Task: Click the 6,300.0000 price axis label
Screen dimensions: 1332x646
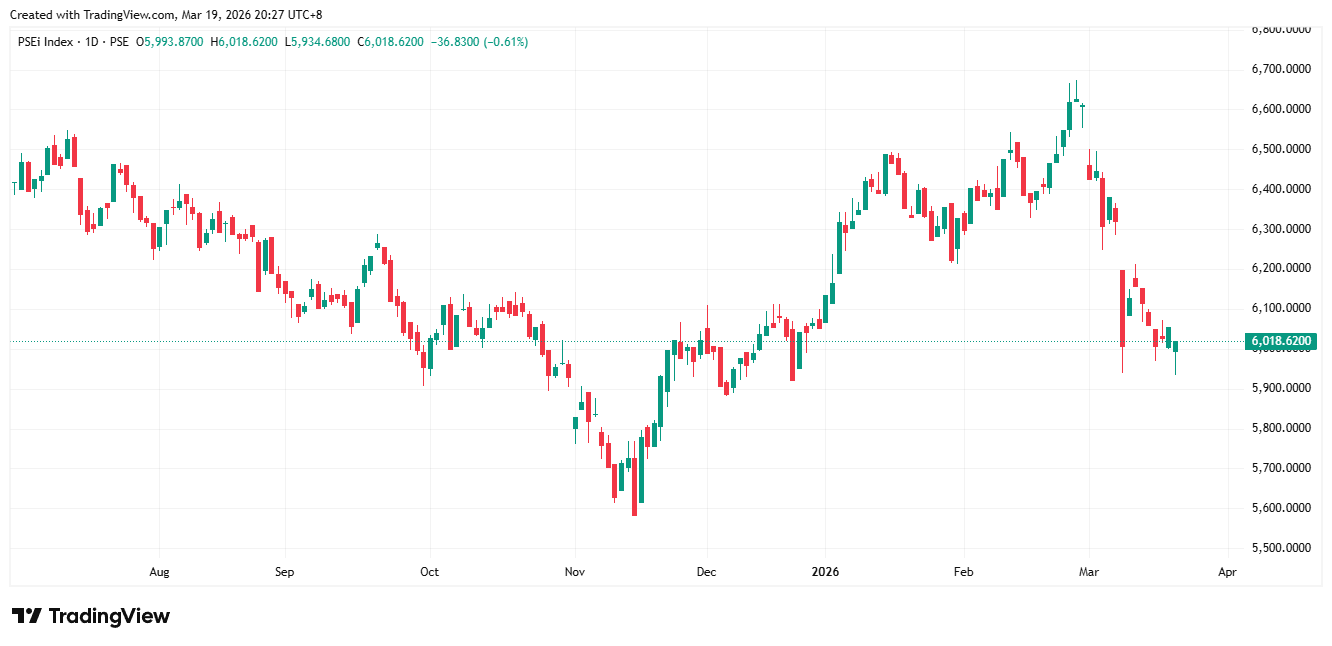Action: (x=1281, y=229)
